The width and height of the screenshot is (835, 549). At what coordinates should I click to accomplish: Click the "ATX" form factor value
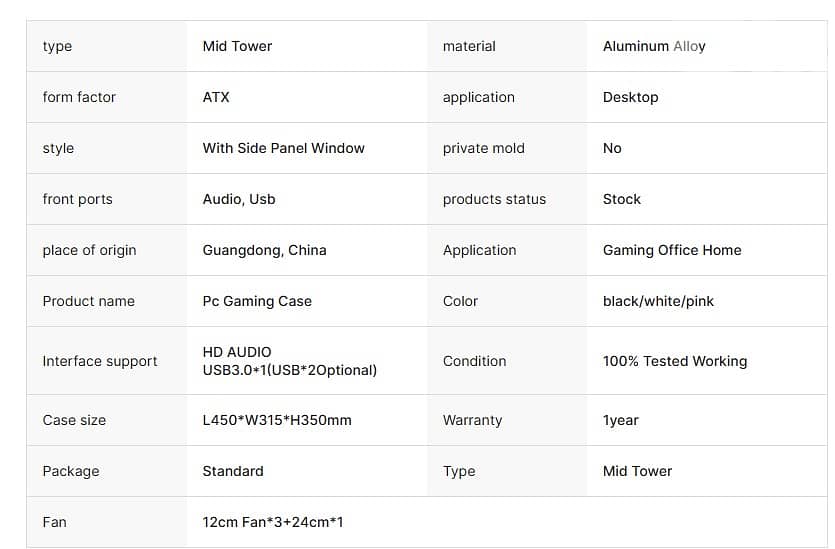(x=216, y=97)
